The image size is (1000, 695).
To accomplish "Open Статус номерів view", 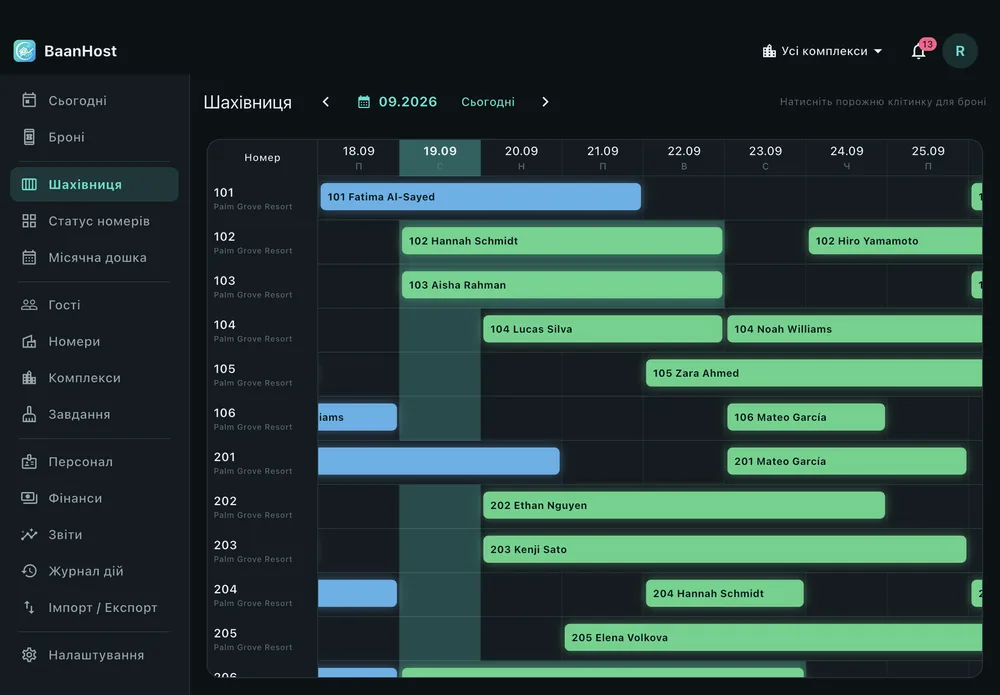I will pyautogui.click(x=94, y=221).
